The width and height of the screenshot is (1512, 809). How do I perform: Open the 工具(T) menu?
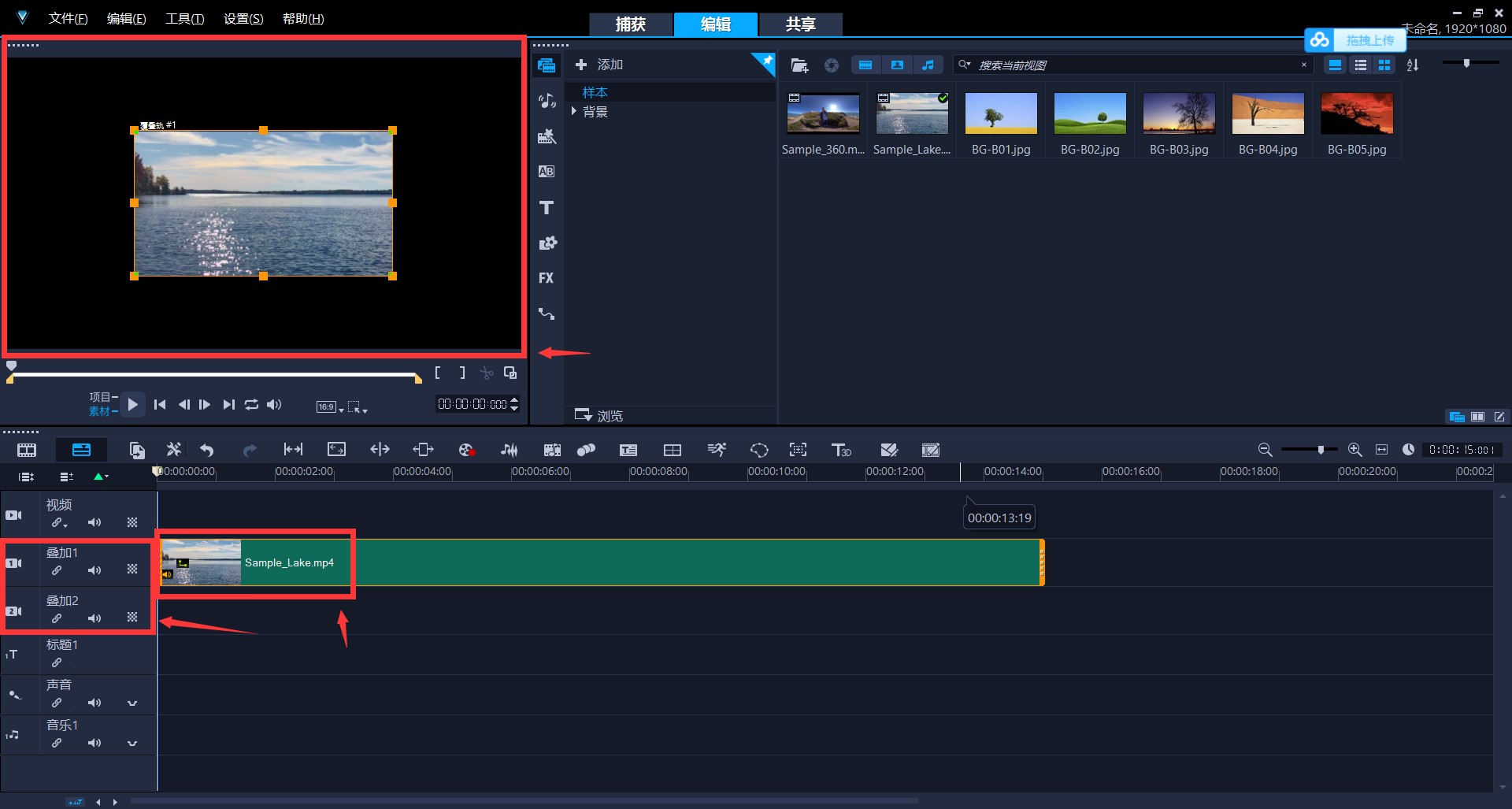point(184,19)
